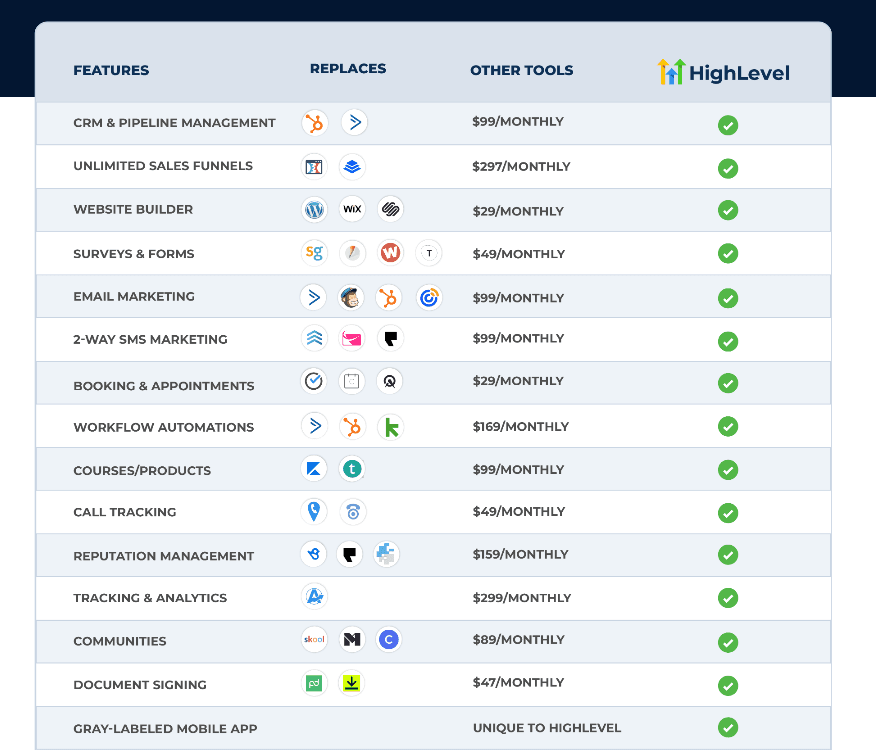Select the Skool icon in Communities row
This screenshot has width=876, height=750.
tap(314, 640)
